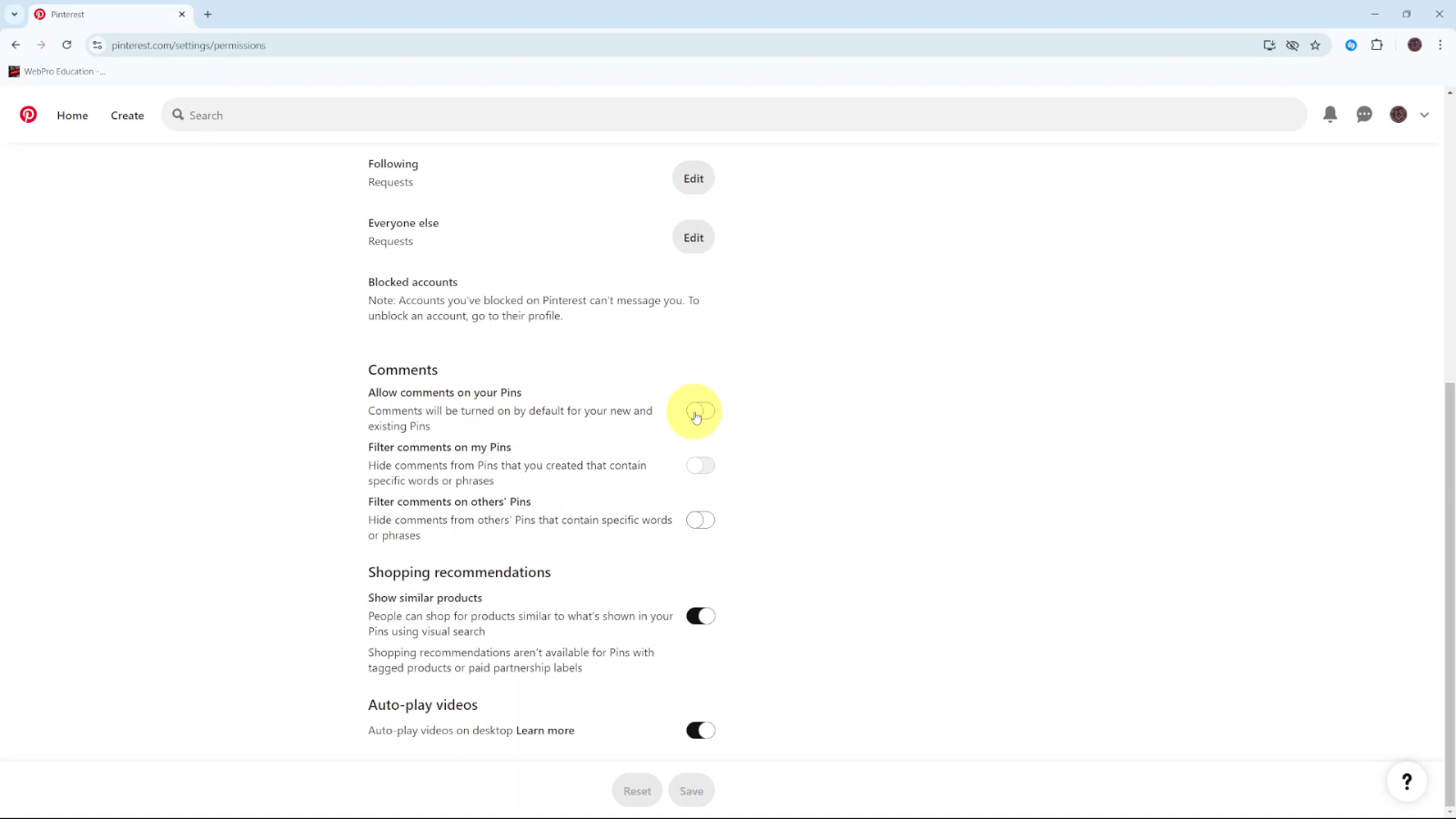Click the Auto-play videos heading

423,705
